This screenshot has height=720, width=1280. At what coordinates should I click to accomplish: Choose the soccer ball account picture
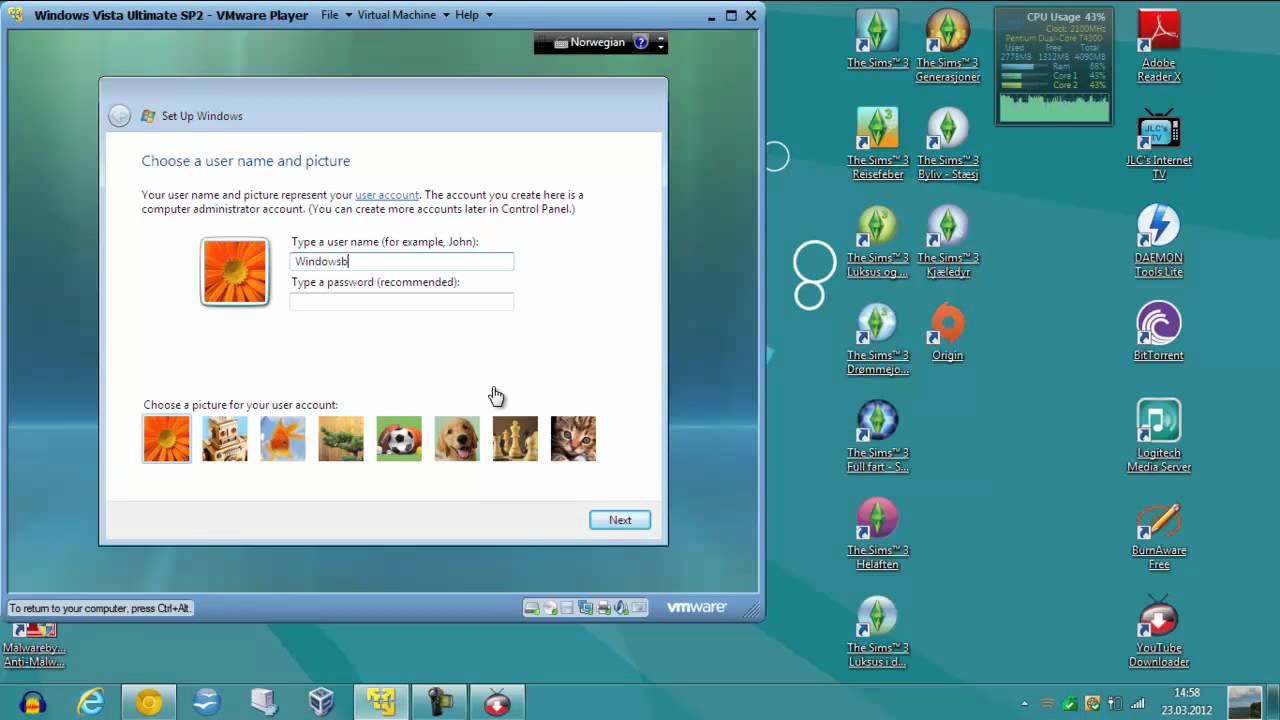(399, 439)
